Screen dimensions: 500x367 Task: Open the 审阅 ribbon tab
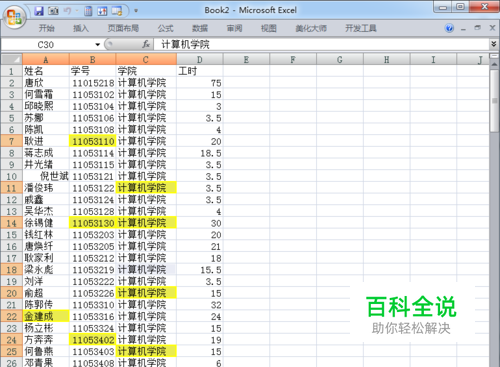coord(234,28)
